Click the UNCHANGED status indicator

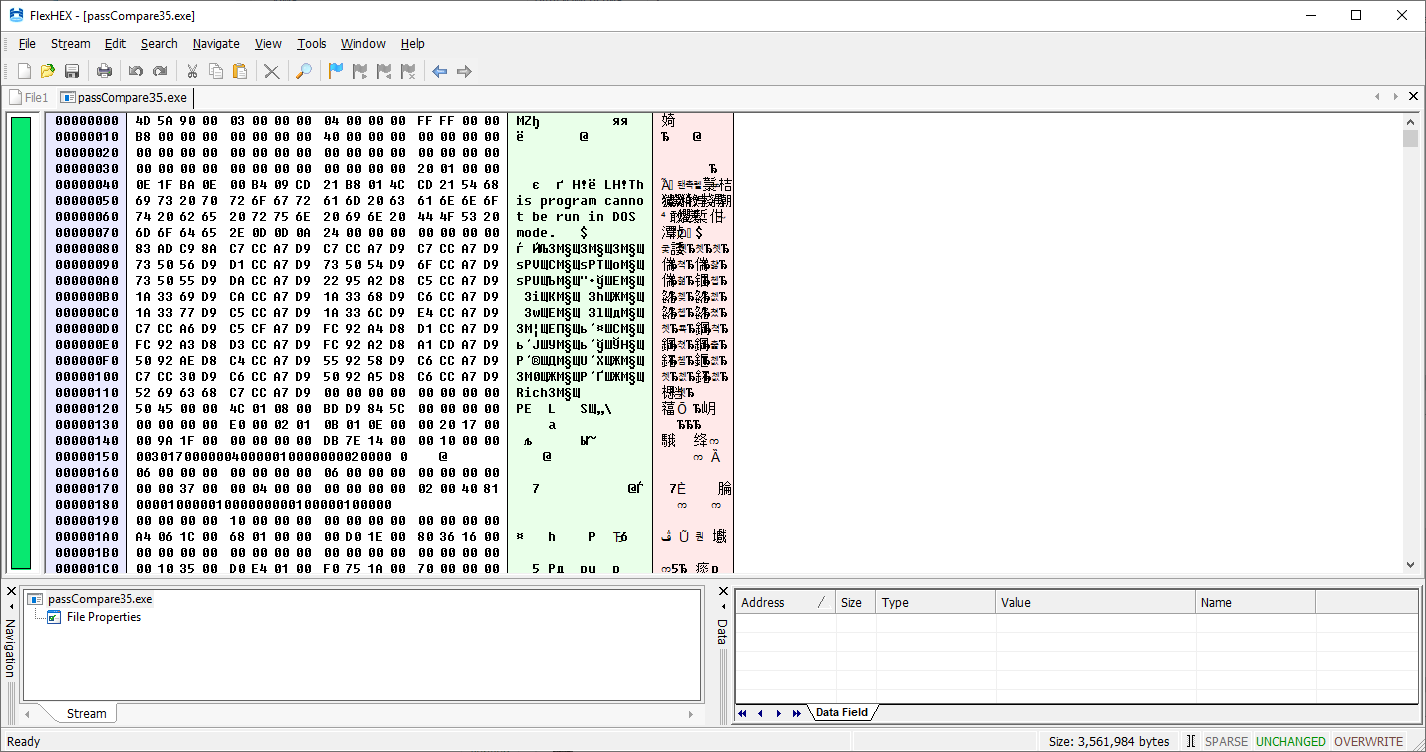1290,741
